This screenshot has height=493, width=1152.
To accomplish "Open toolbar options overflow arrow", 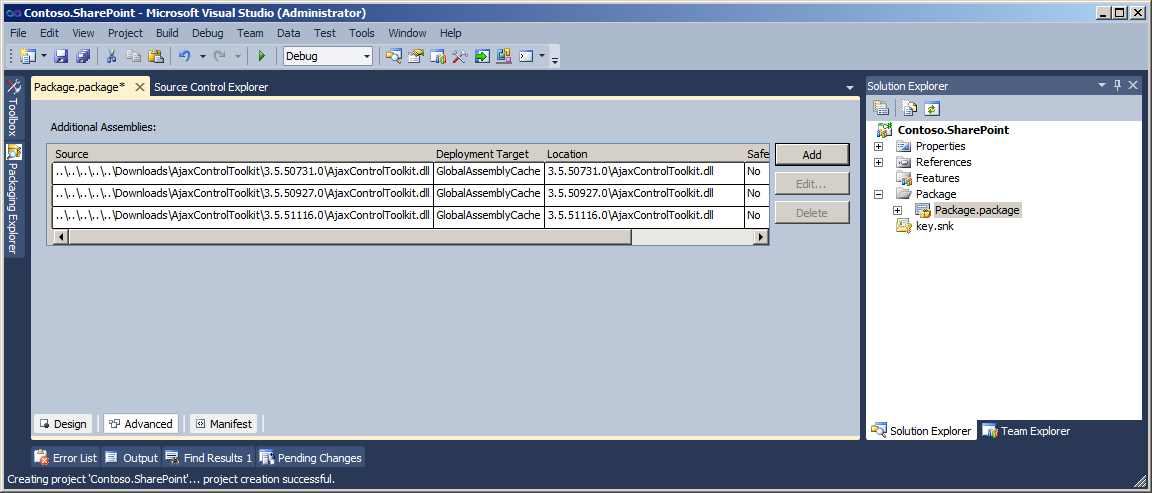I will [x=555, y=58].
